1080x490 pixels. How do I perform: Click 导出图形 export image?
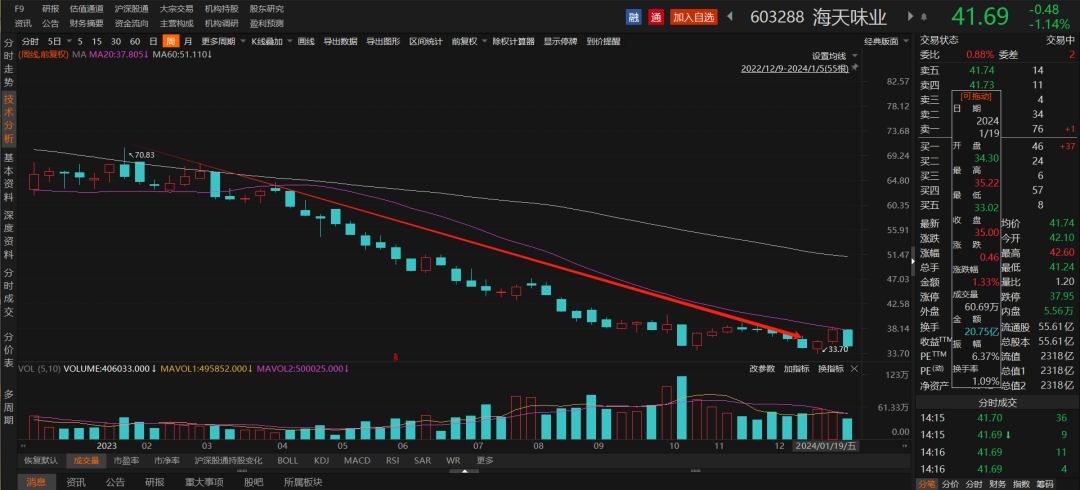(x=383, y=41)
